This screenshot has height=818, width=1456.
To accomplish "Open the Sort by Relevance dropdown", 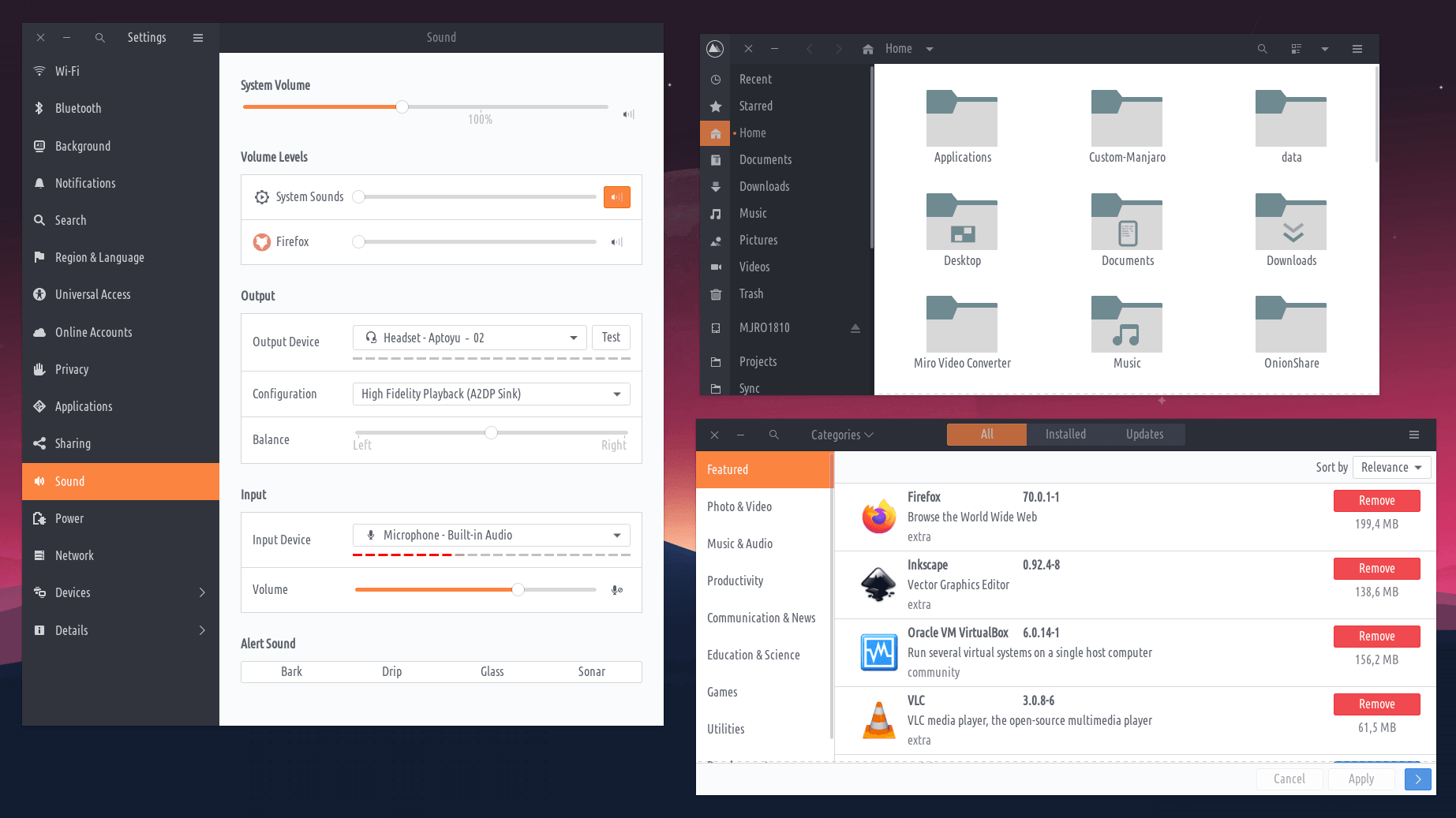I will [1391, 468].
